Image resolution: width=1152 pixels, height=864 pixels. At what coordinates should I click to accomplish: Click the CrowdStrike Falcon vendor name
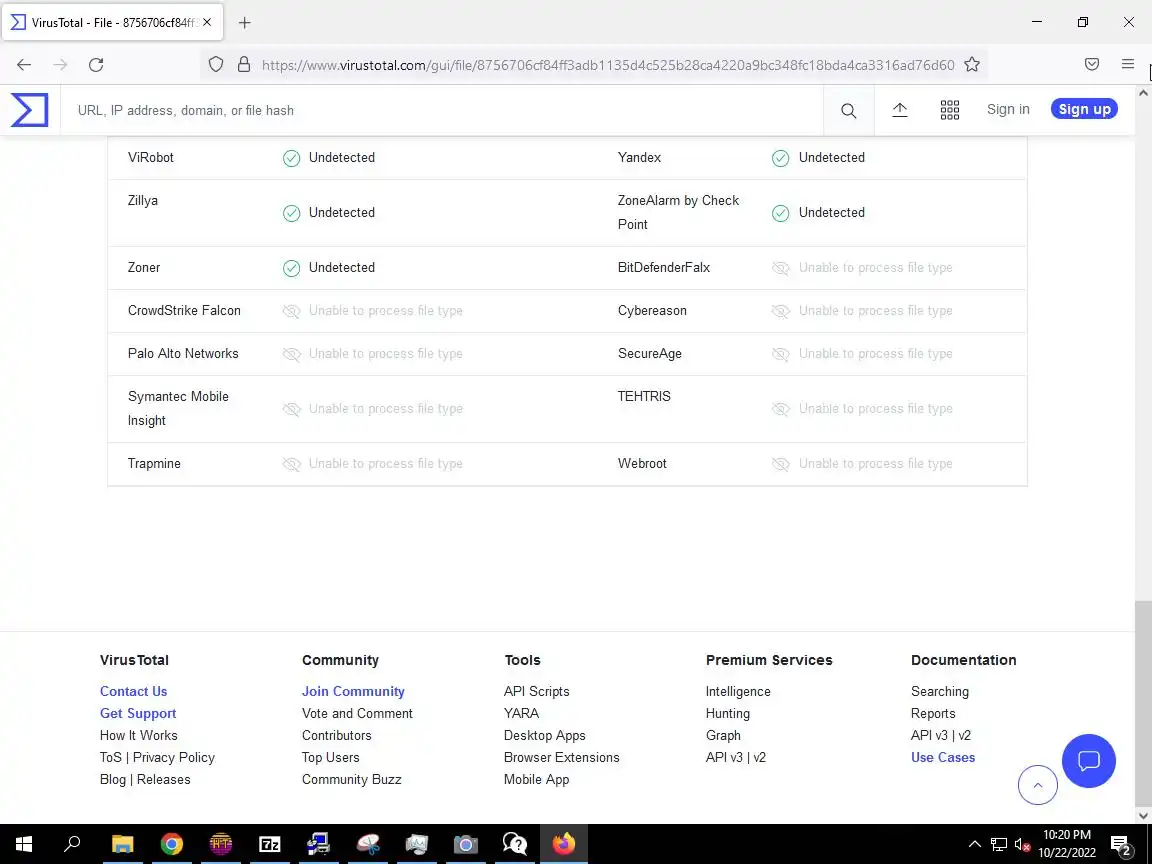pos(184,311)
